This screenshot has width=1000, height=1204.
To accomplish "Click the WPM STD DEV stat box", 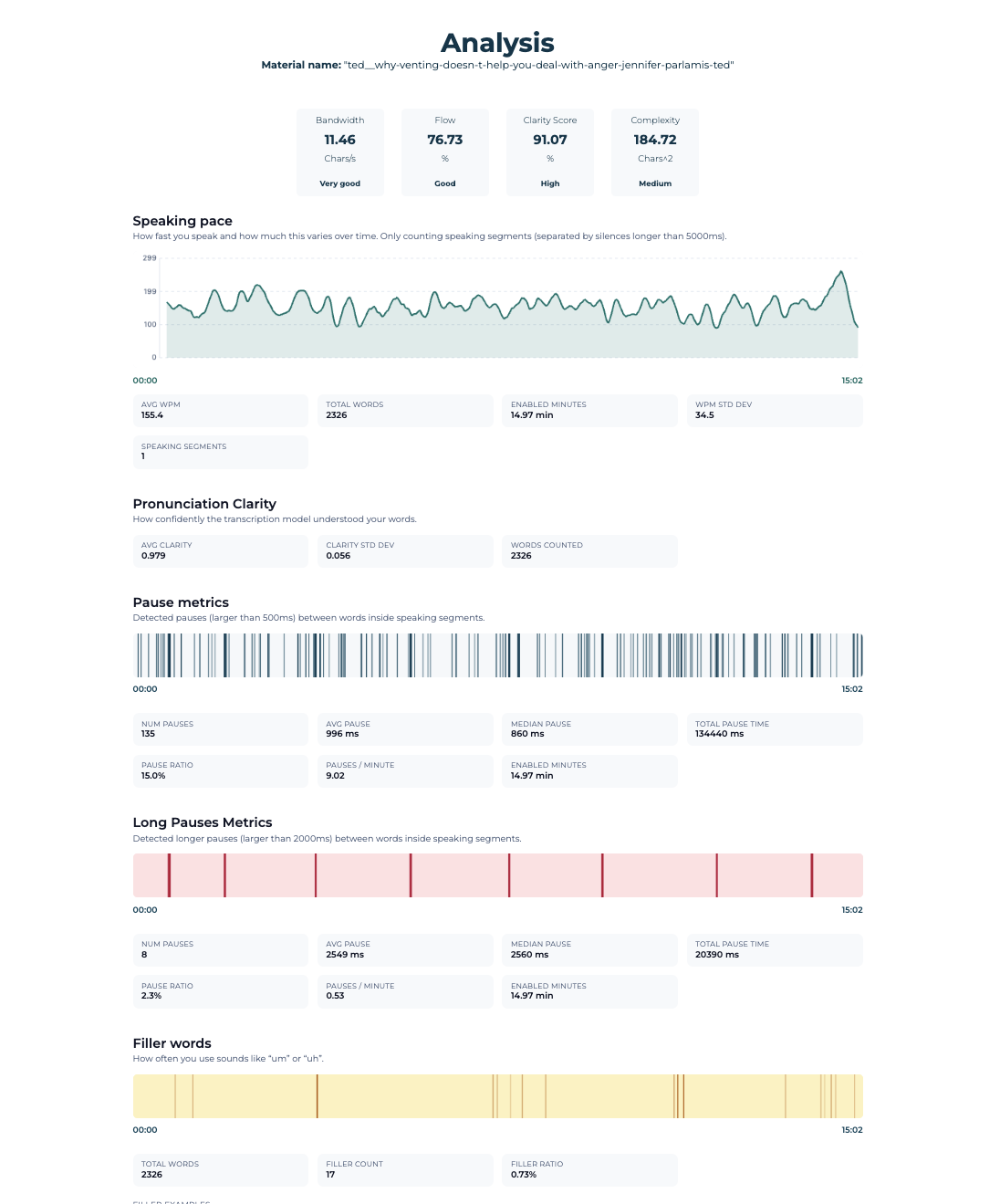I will 774,410.
